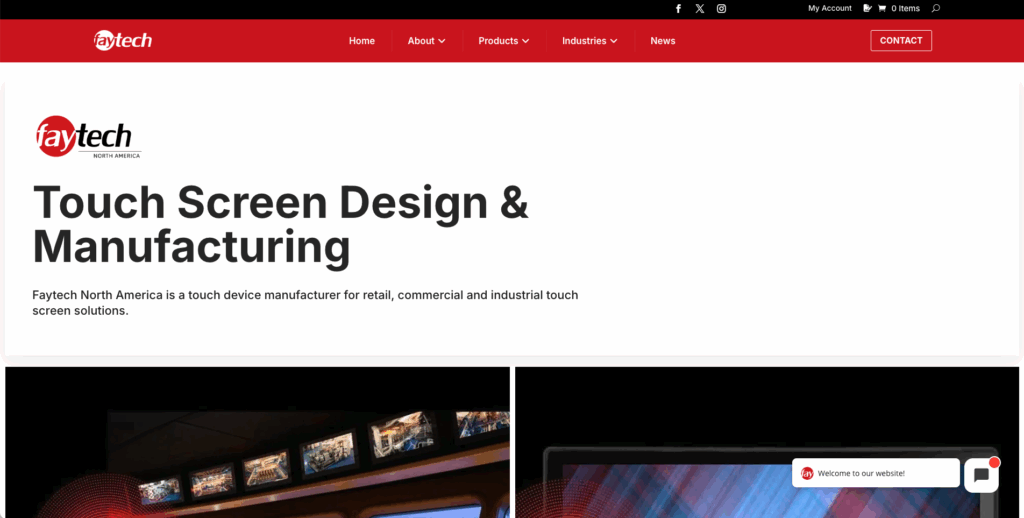Click the About menu label

click(421, 40)
